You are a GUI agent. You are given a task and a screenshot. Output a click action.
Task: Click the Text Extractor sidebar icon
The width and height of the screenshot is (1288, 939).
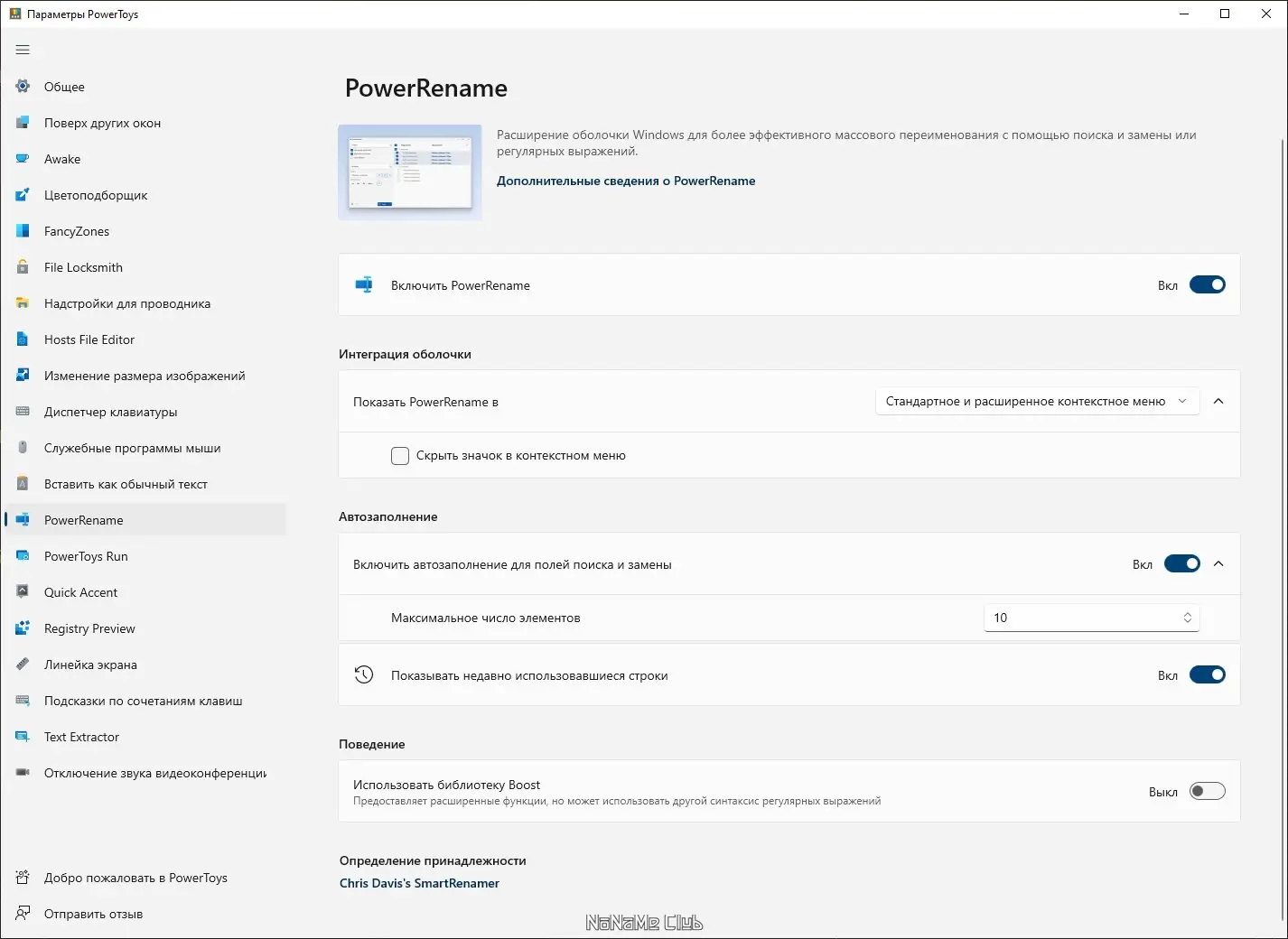coord(23,737)
